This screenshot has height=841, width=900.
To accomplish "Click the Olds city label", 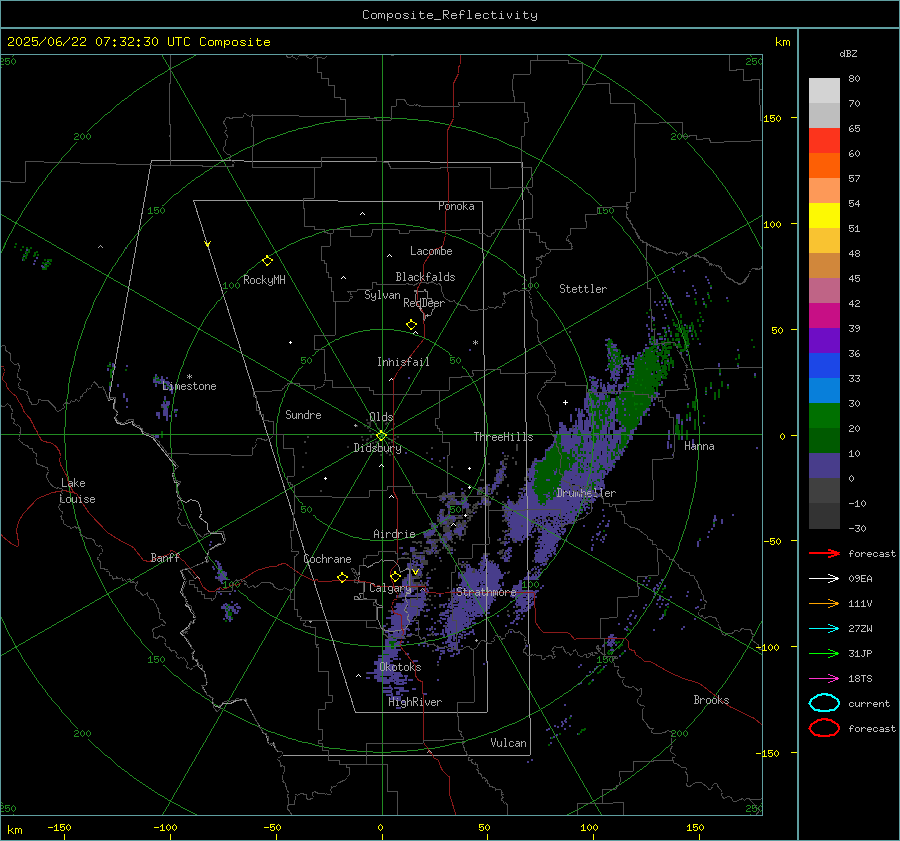I will pyautogui.click(x=381, y=417).
